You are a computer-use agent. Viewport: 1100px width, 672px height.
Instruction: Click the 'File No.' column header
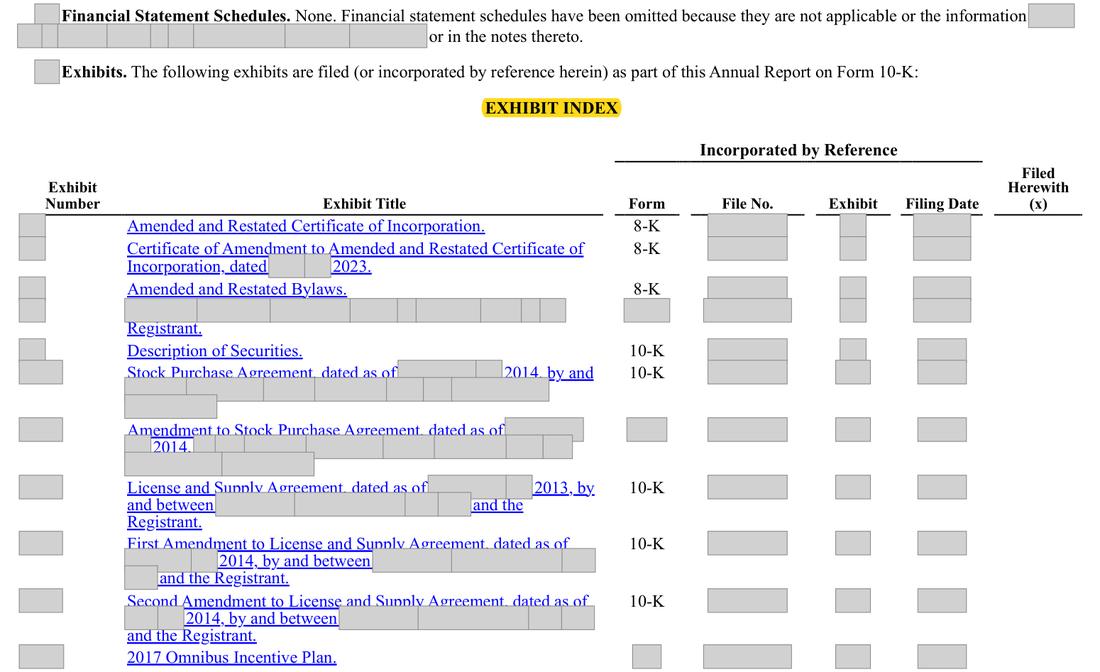click(747, 203)
